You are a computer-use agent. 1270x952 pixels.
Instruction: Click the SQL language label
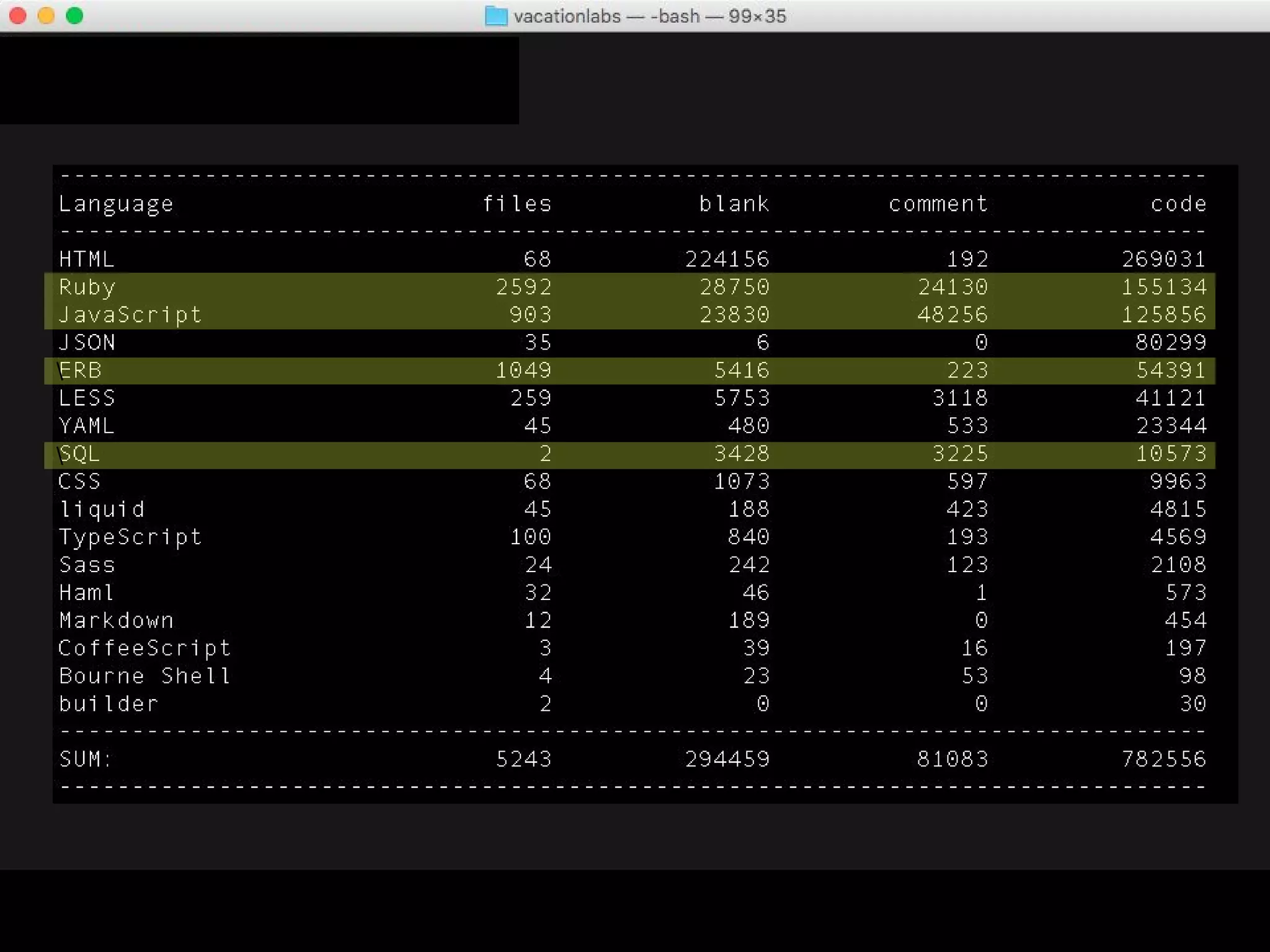click(x=79, y=454)
